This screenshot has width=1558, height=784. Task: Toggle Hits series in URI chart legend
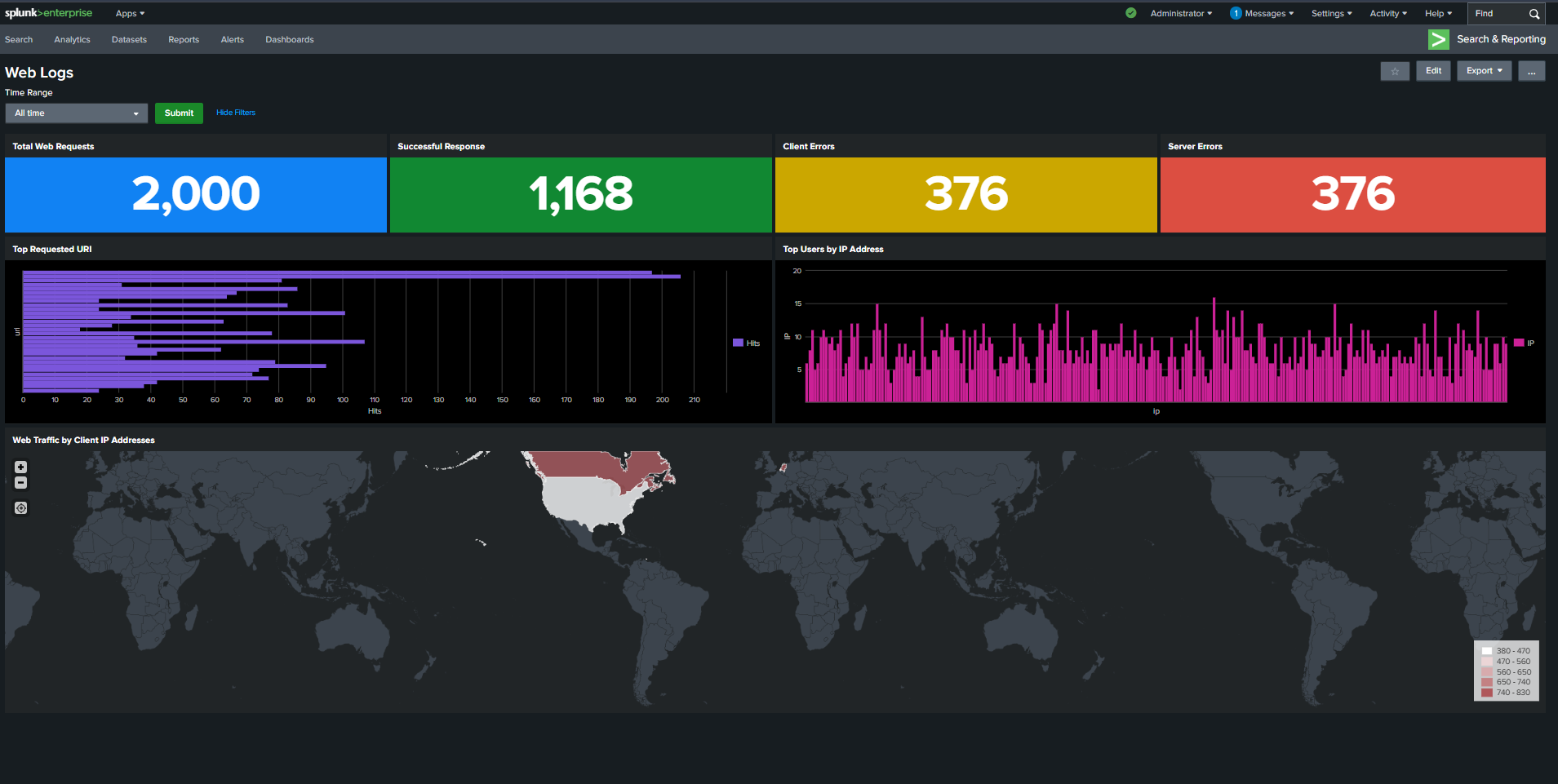click(746, 343)
